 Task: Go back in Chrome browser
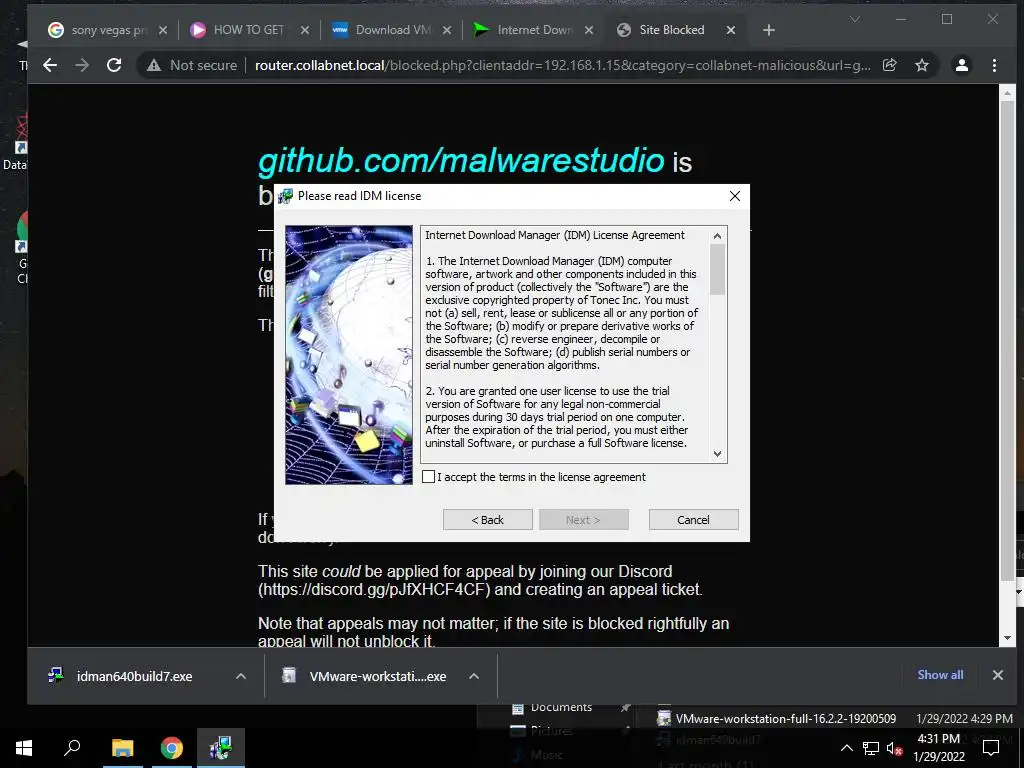click(x=50, y=65)
